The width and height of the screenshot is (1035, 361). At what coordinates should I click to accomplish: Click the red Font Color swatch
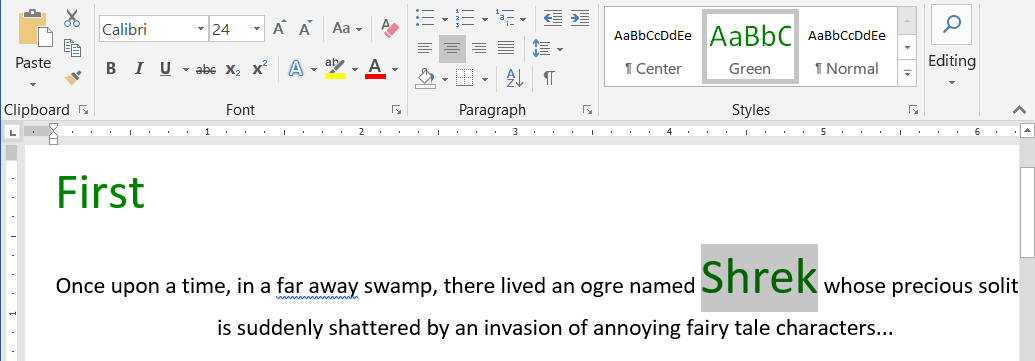tap(375, 69)
